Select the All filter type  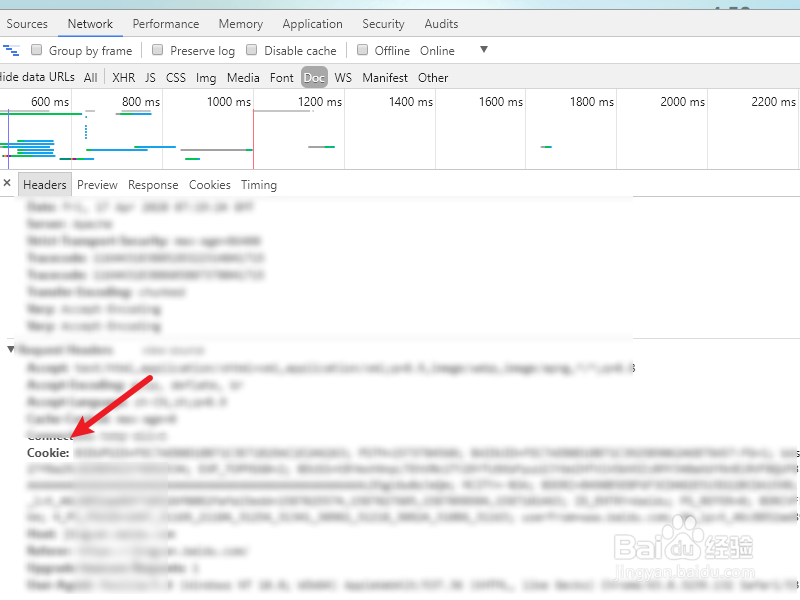point(90,78)
